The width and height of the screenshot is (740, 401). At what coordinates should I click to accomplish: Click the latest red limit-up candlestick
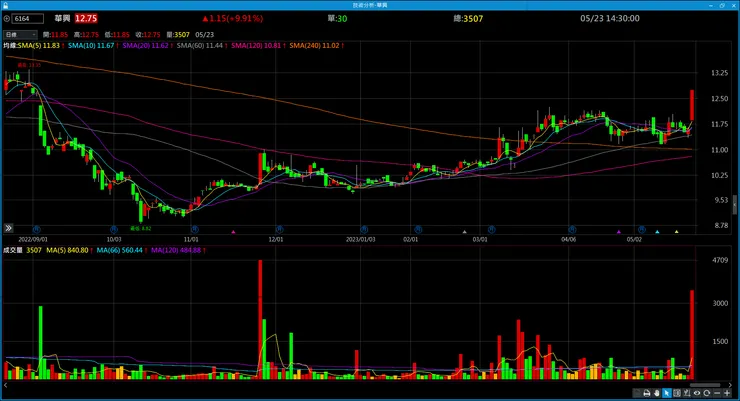[692, 105]
